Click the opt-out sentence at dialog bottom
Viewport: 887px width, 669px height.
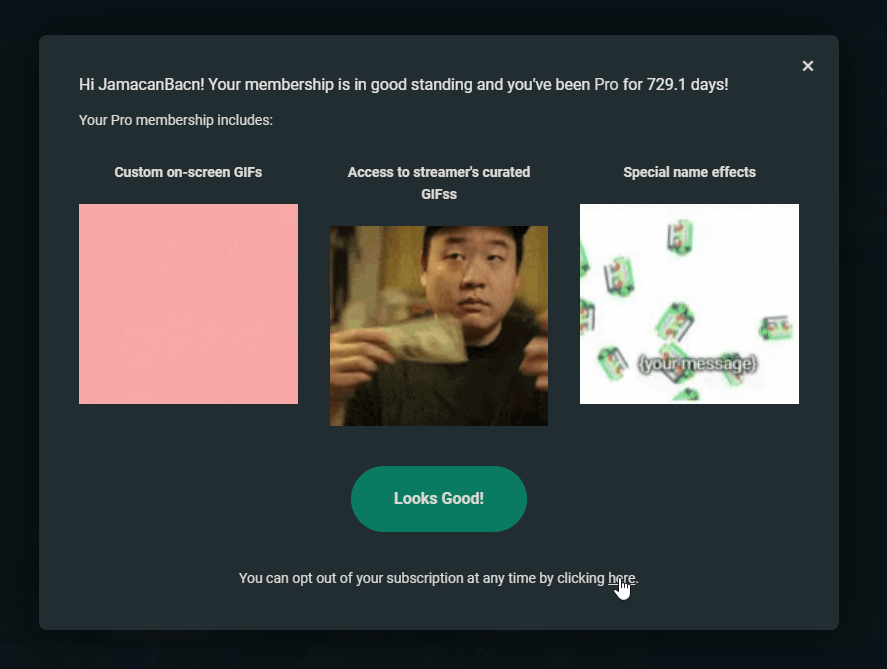point(439,578)
